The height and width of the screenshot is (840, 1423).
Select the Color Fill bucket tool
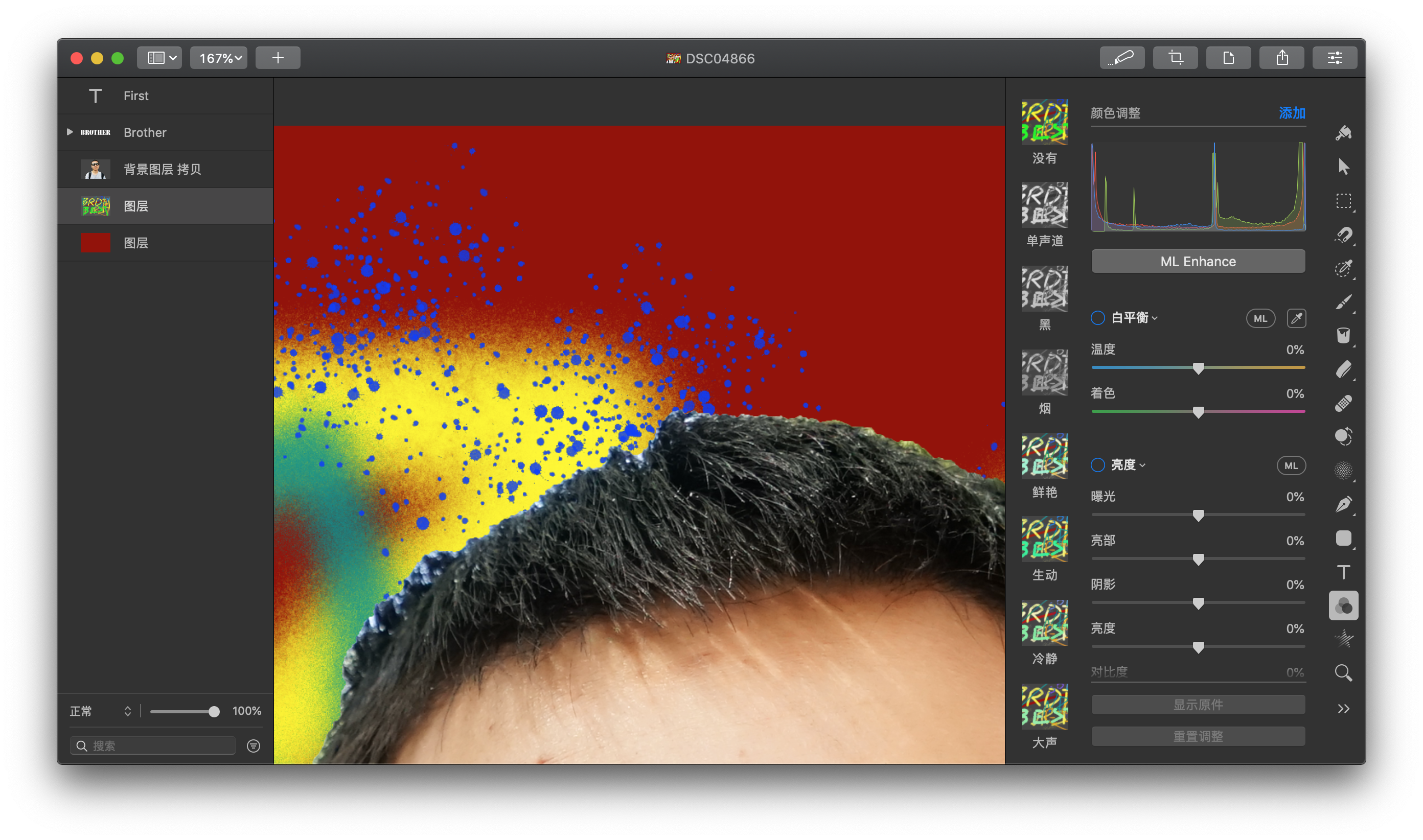pos(1343,336)
